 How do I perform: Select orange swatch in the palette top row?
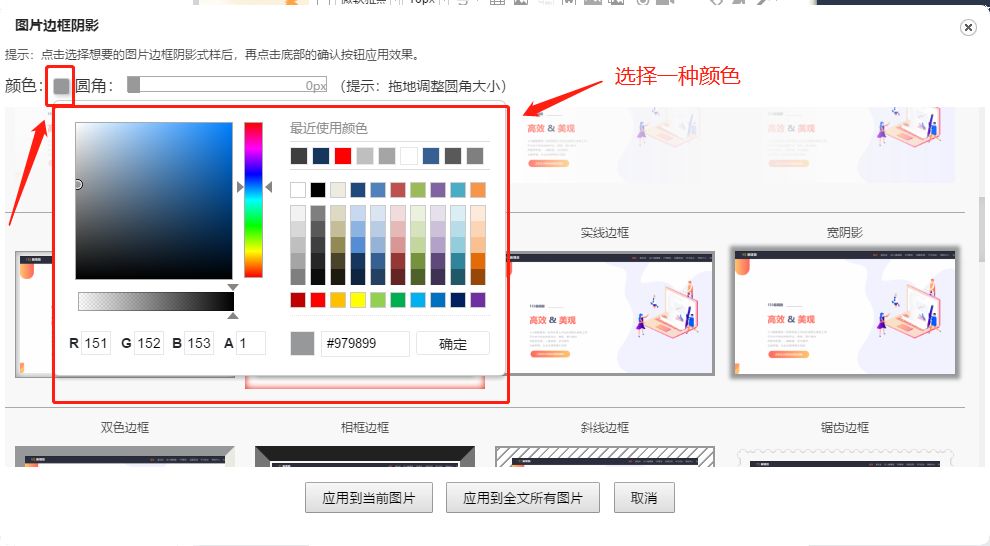478,190
